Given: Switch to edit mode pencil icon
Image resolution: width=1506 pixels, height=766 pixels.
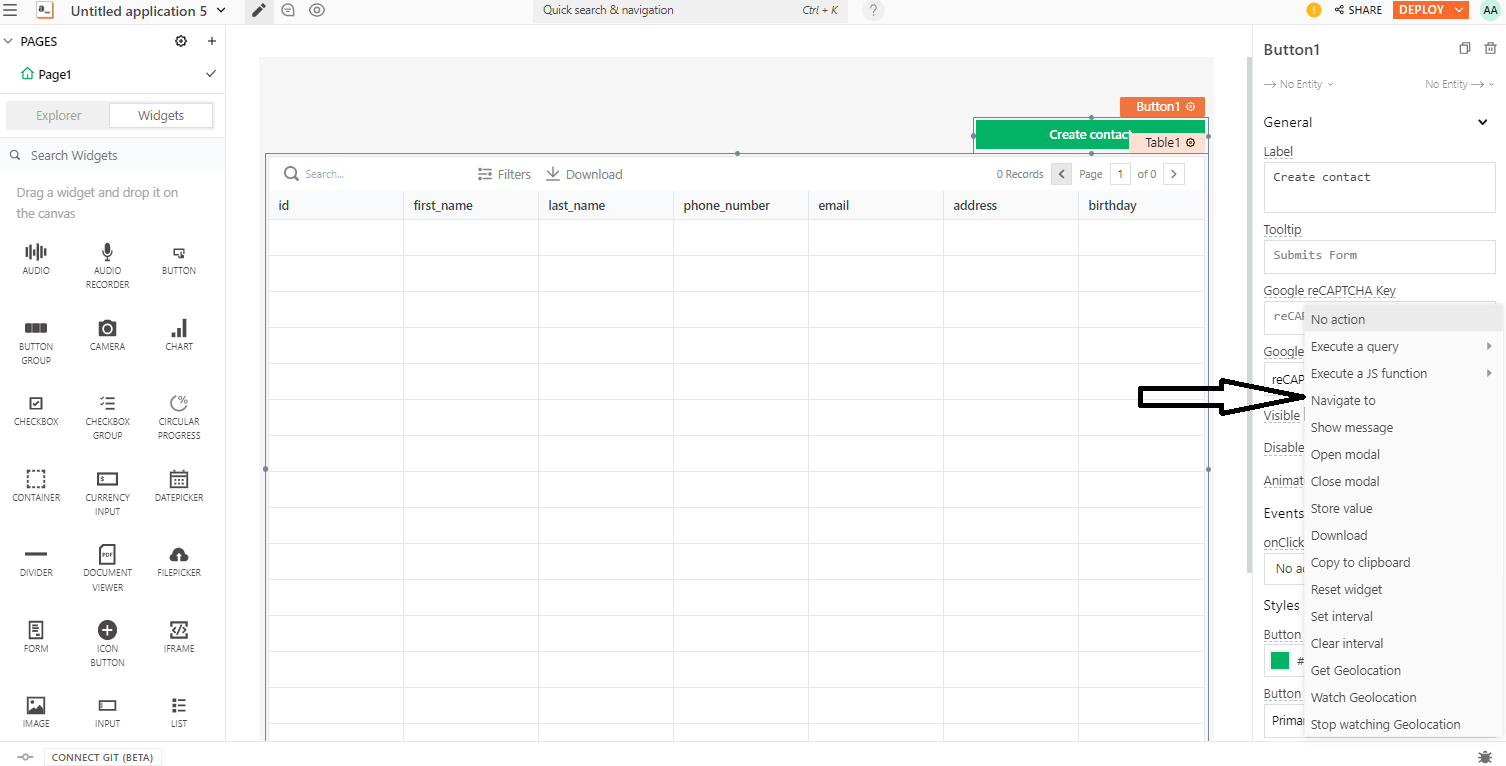Looking at the screenshot, I should pyautogui.click(x=259, y=11).
